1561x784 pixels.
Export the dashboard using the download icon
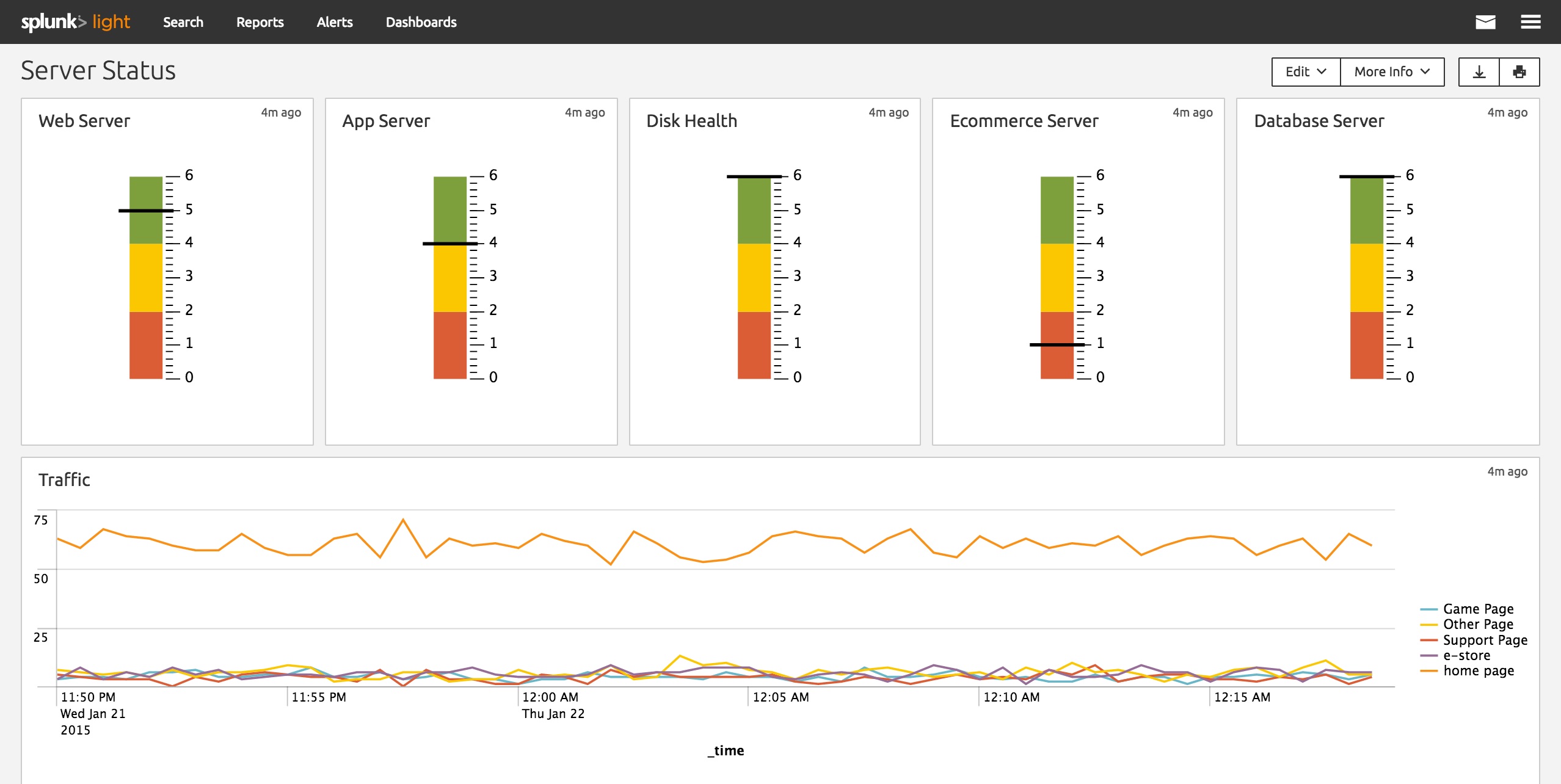1479,71
